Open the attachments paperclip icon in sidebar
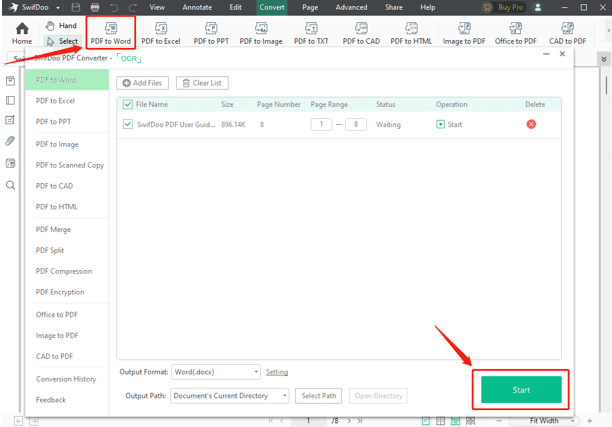 [11, 142]
